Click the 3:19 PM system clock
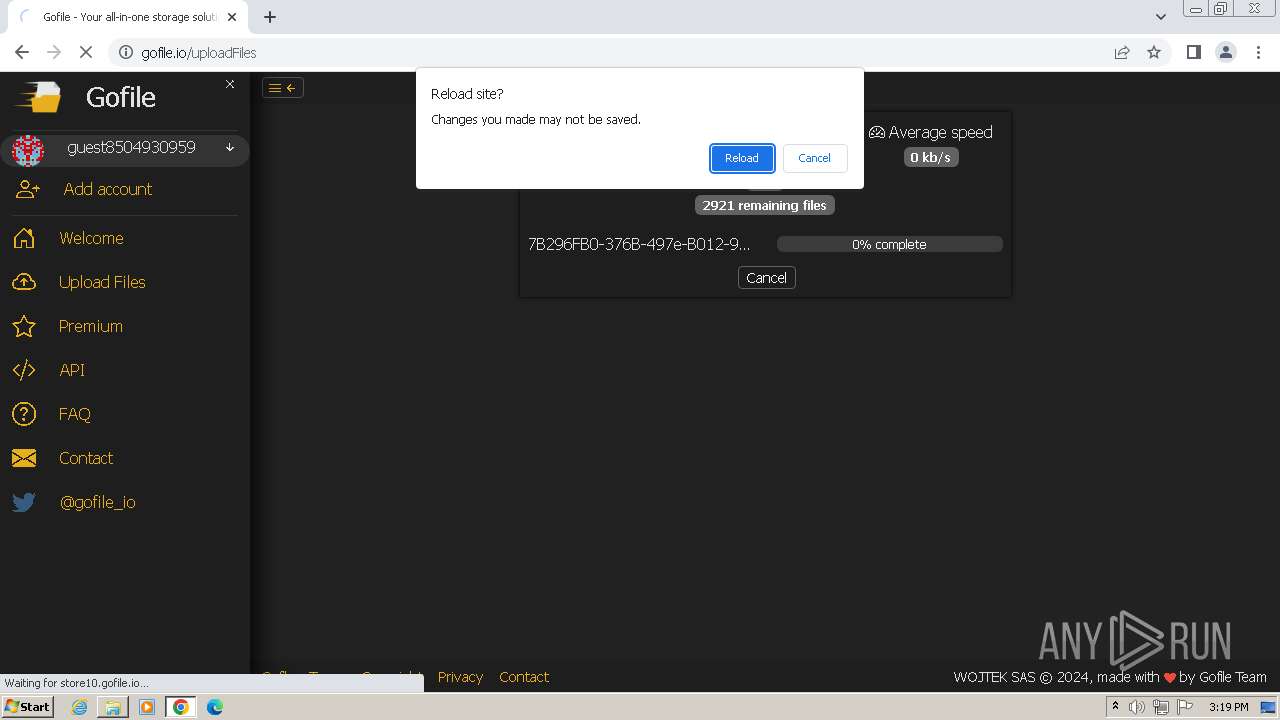This screenshot has width=1280, height=720. [1228, 707]
